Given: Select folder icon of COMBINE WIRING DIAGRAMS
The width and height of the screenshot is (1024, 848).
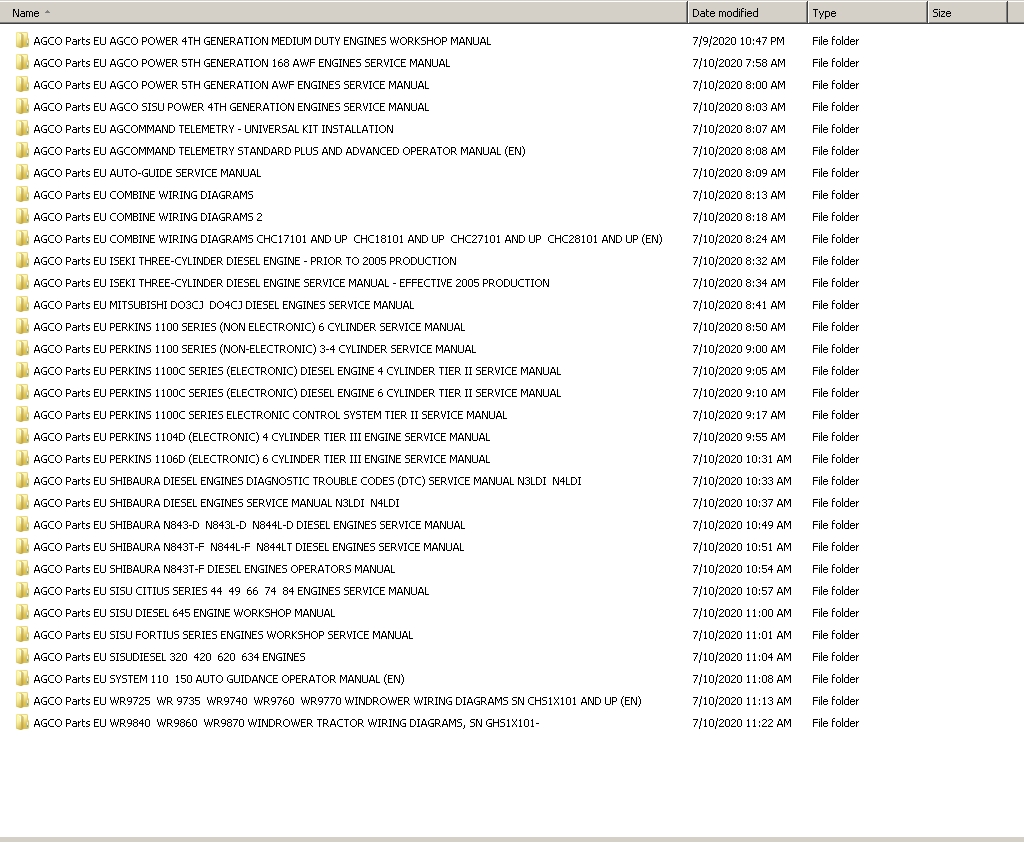Looking at the screenshot, I should pos(22,195).
